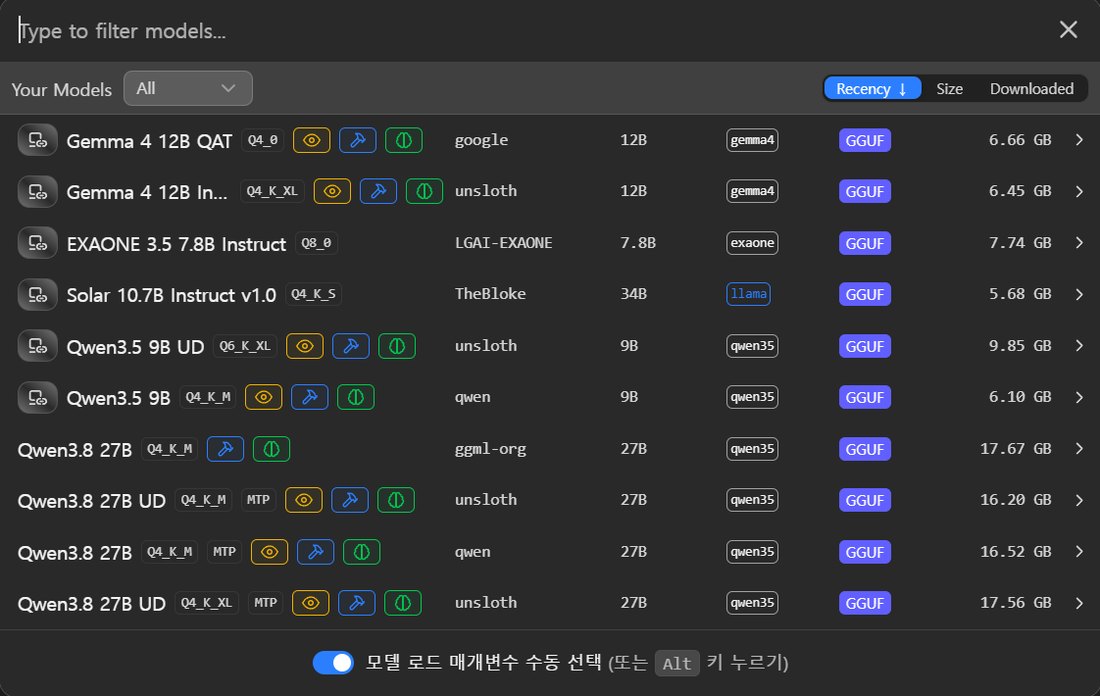The image size is (1100, 696).
Task: Select the model name 'Solar 10.7B Instruct v1.0'
Action: (171, 295)
